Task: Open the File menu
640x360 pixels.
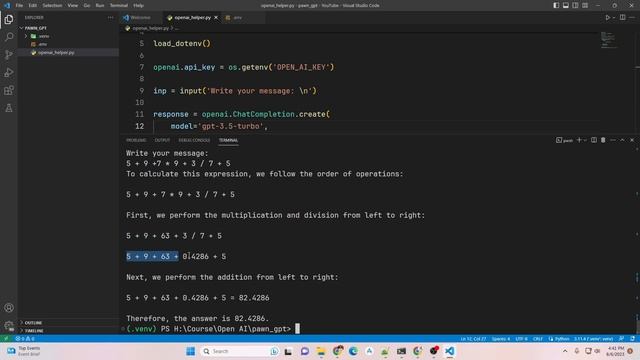Action: click(19, 5)
